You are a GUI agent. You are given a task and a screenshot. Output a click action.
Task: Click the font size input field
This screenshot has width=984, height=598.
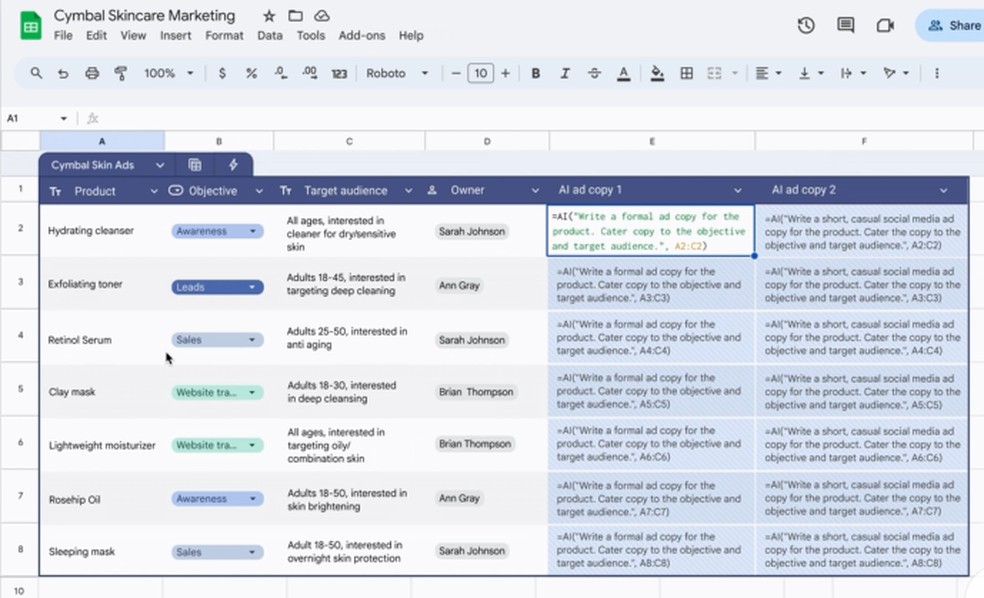tap(480, 73)
